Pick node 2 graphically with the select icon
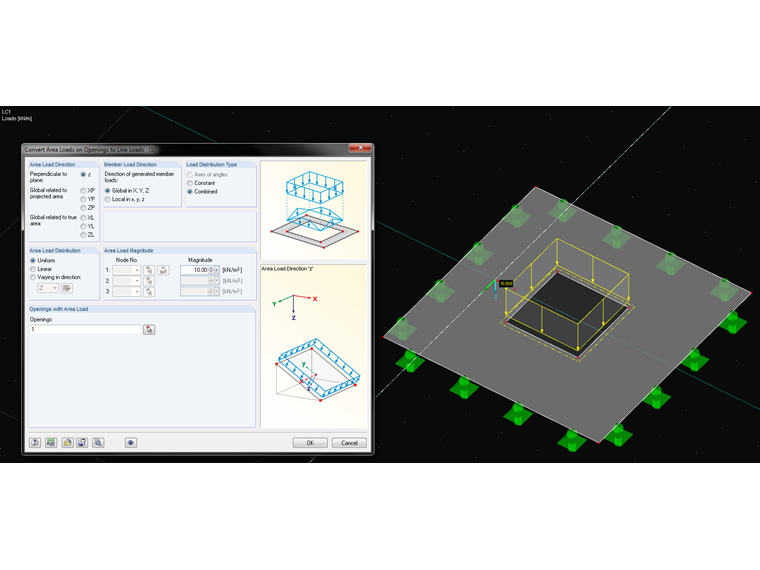The width and height of the screenshot is (760, 570). (149, 281)
